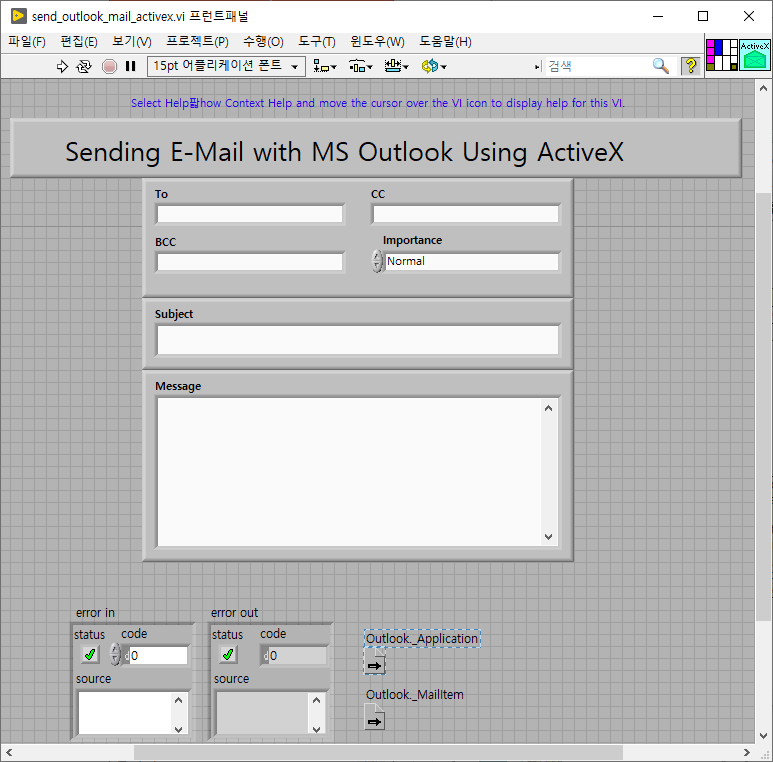Minimize the front panel window
Screen dimensions: 773x762
coord(658,16)
